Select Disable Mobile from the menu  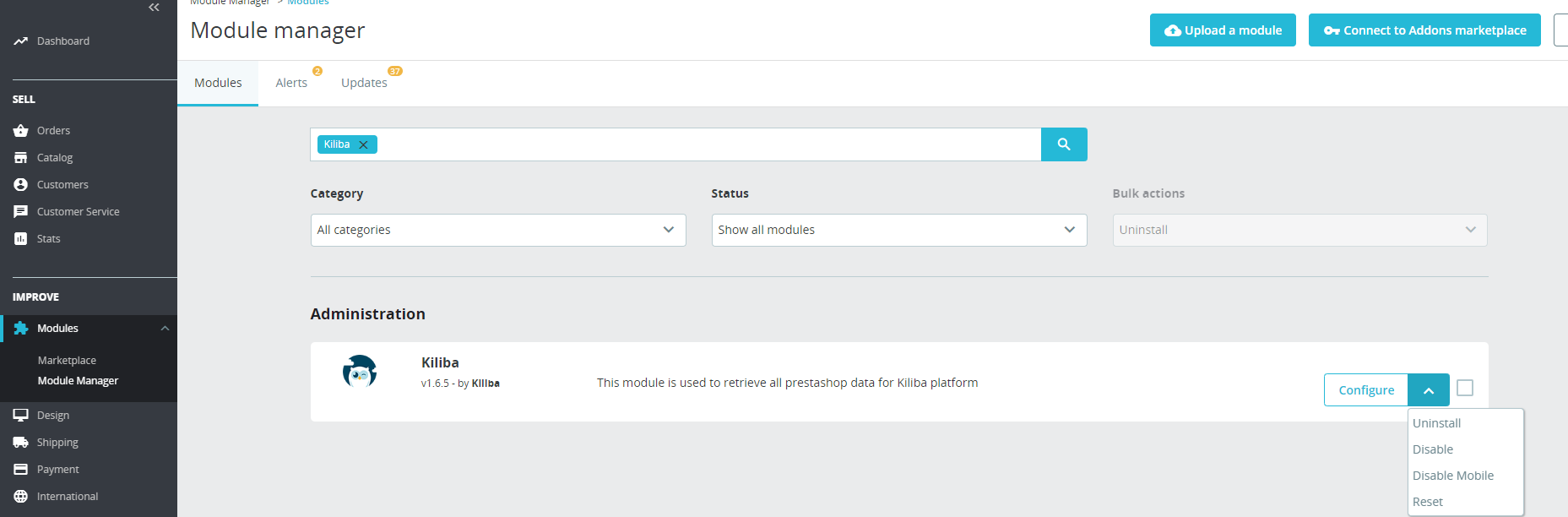[x=1453, y=476]
